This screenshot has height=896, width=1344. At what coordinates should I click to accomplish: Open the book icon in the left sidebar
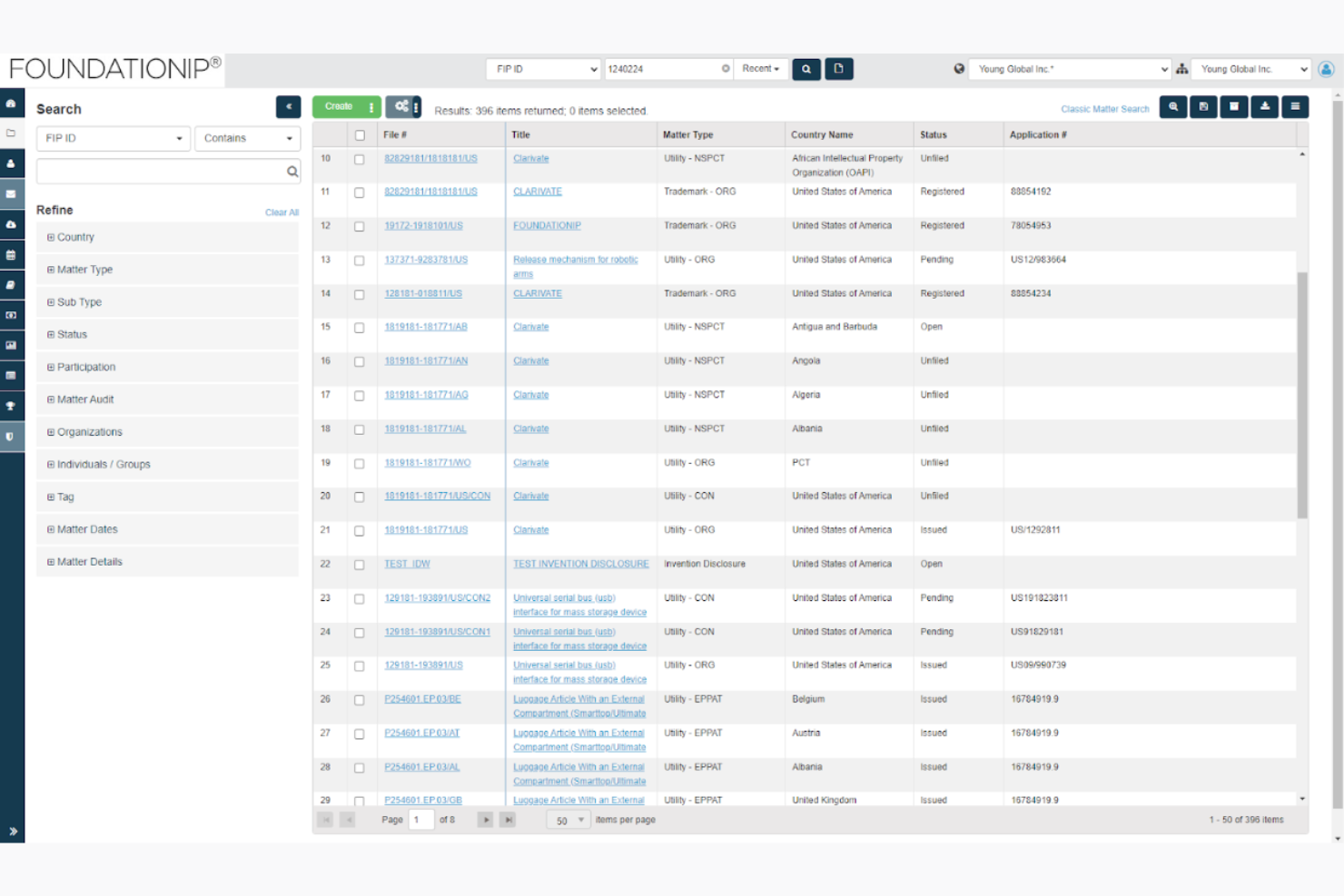click(11, 285)
